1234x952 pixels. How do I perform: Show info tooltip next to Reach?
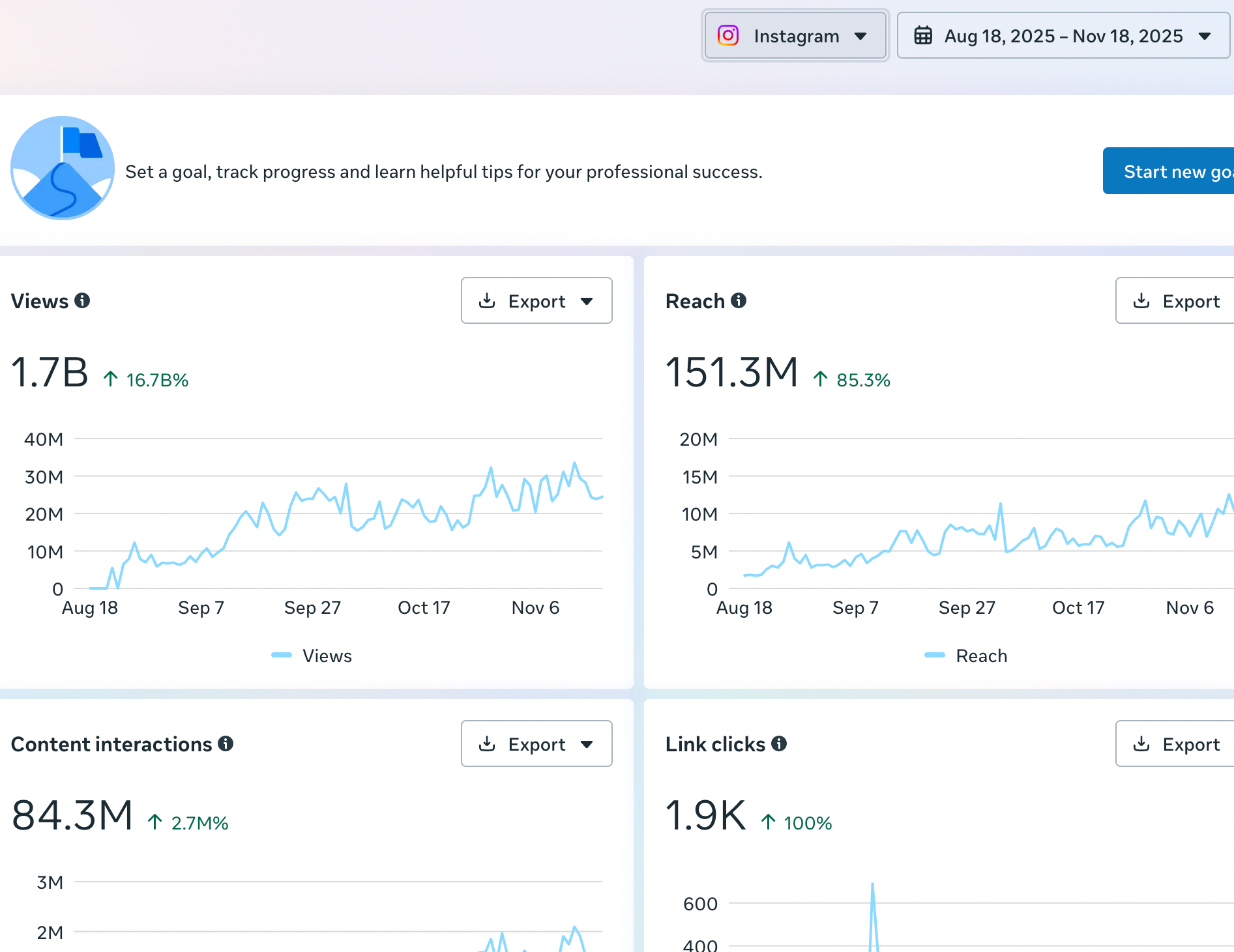[x=738, y=300]
